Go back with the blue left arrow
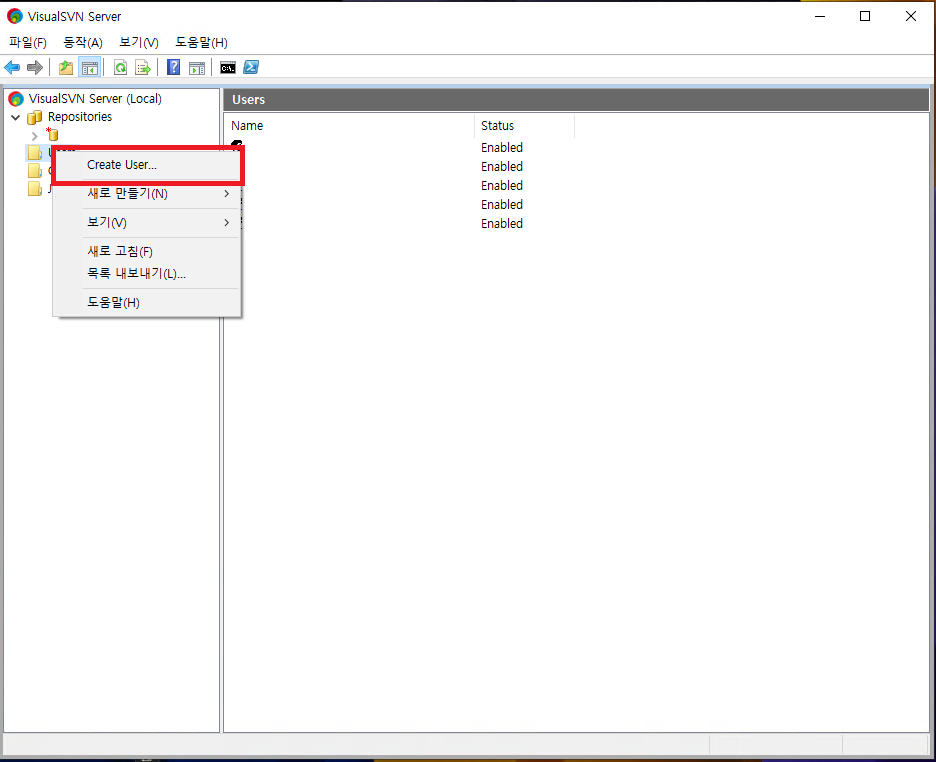 pos(12,67)
